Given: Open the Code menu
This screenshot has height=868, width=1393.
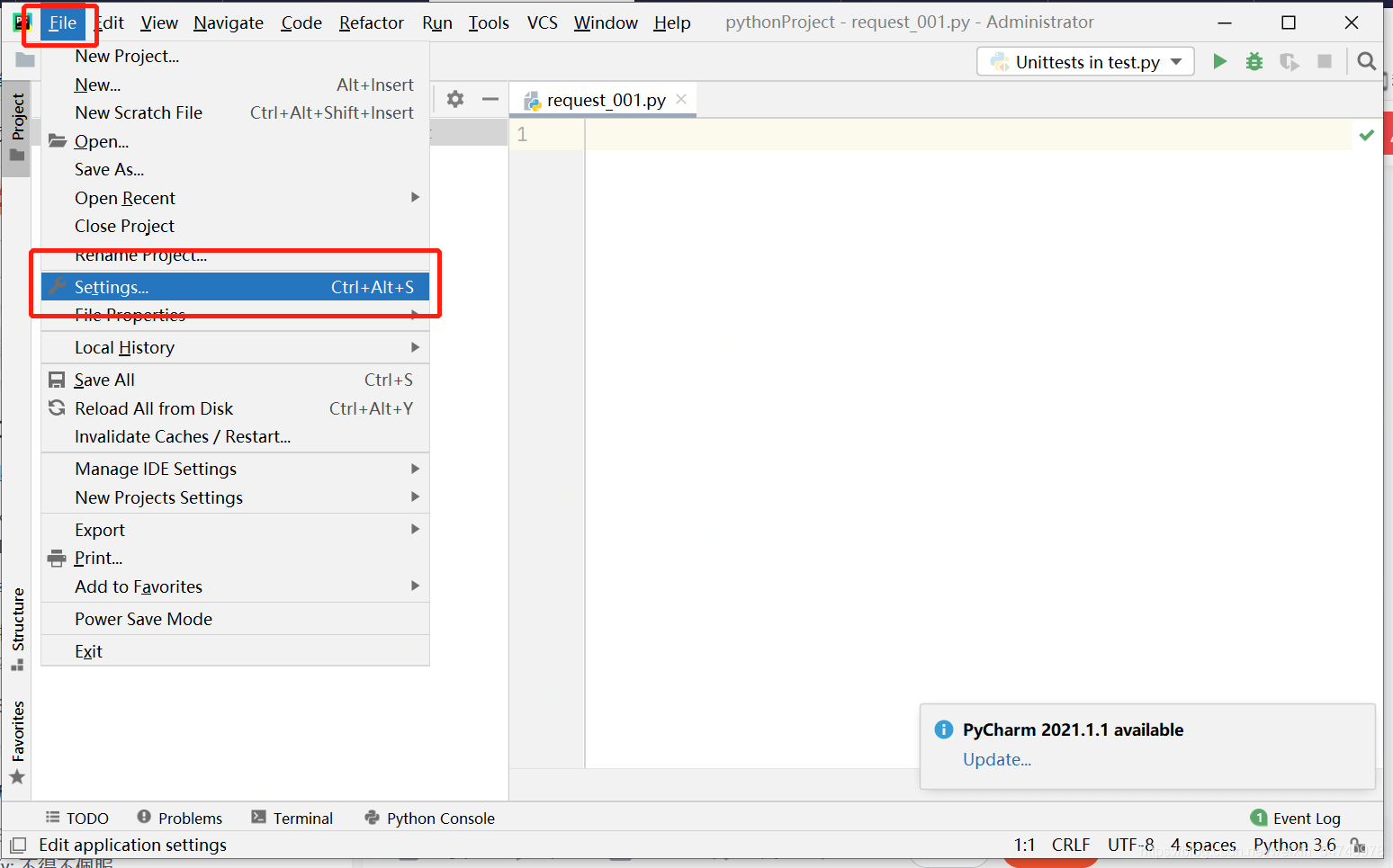Looking at the screenshot, I should 301,22.
